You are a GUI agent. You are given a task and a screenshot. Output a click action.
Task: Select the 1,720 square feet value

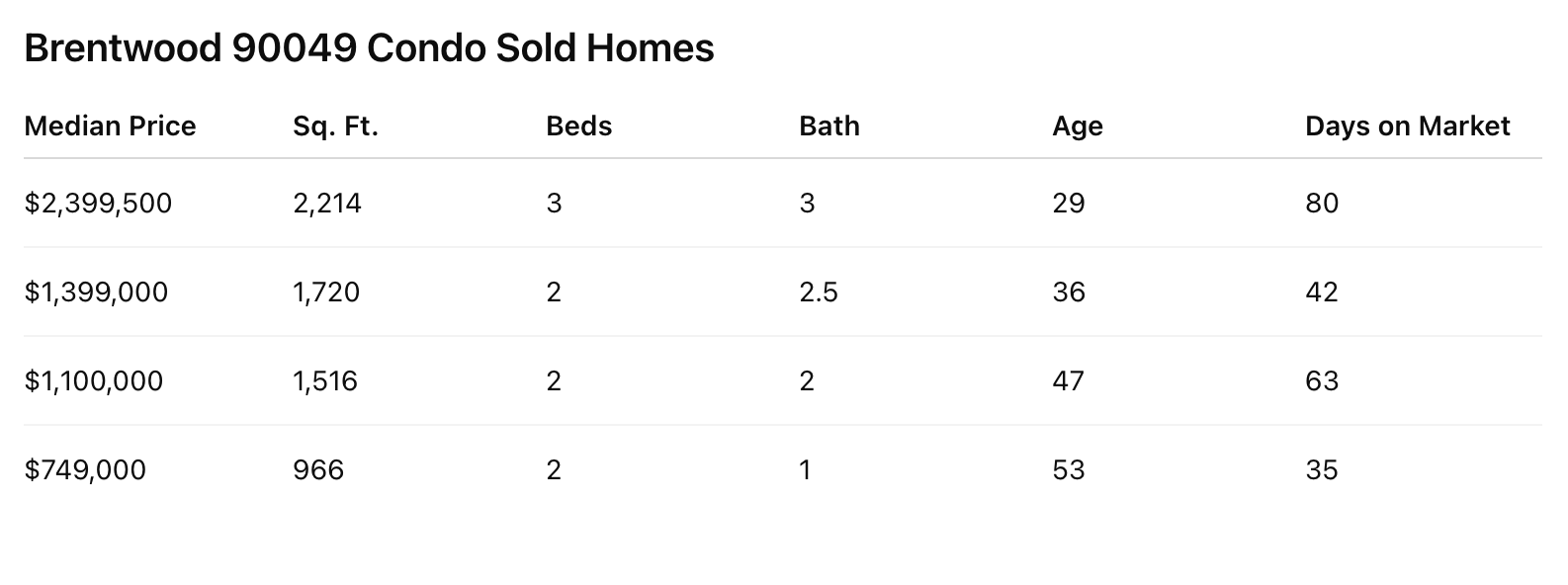pyautogui.click(x=326, y=292)
